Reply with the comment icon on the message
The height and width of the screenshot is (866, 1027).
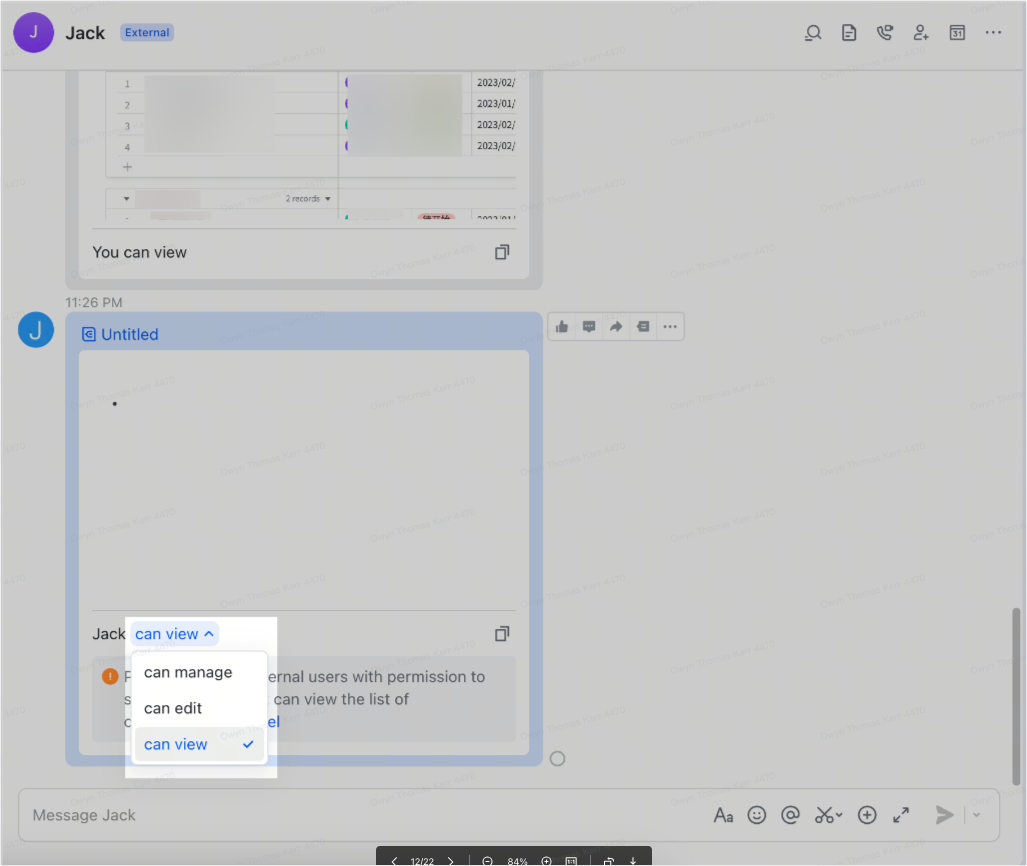[589, 326]
